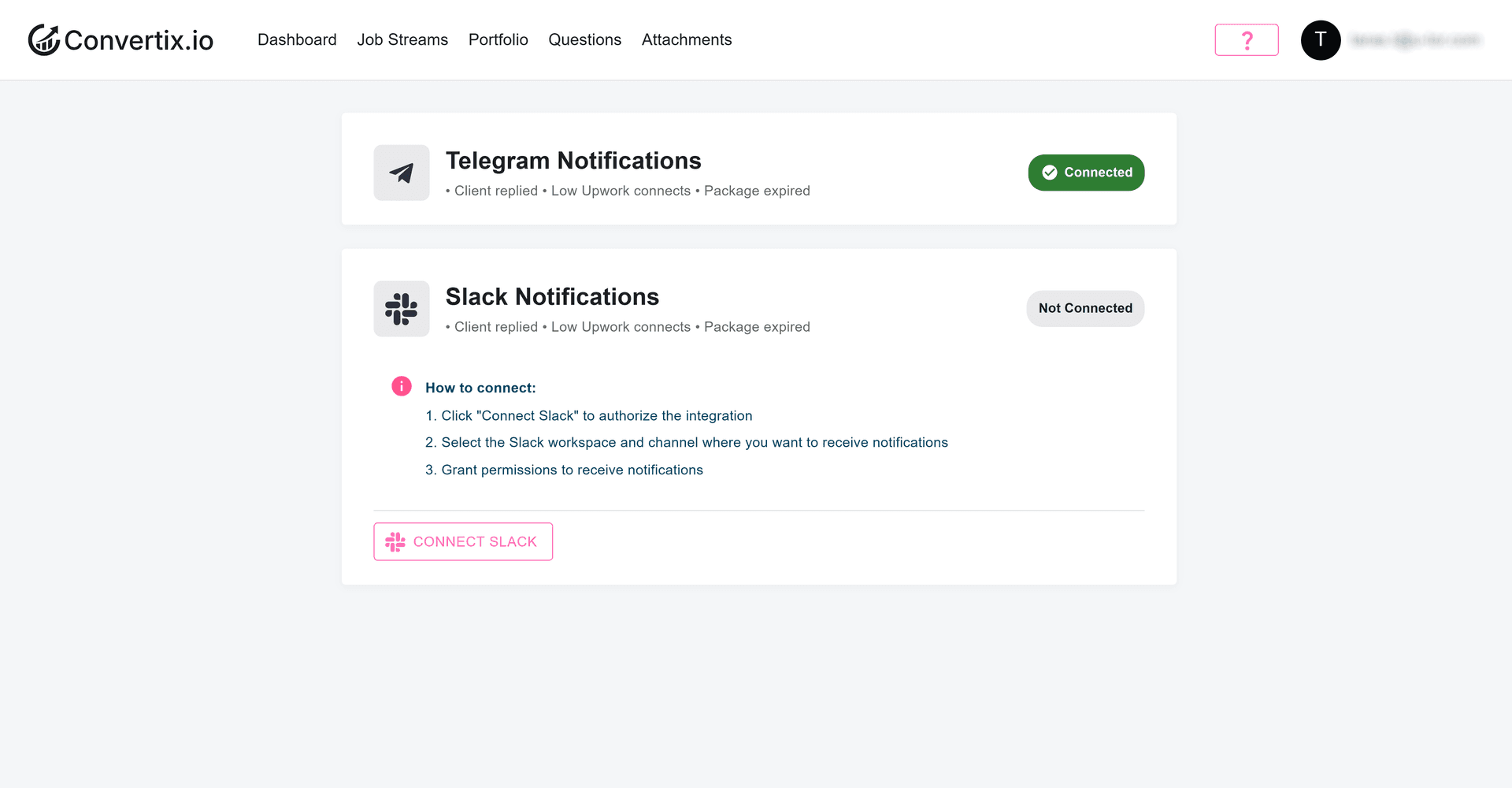This screenshot has height=788, width=1512.
Task: Expand the Telegram Notifications card
Action: [x=573, y=161]
